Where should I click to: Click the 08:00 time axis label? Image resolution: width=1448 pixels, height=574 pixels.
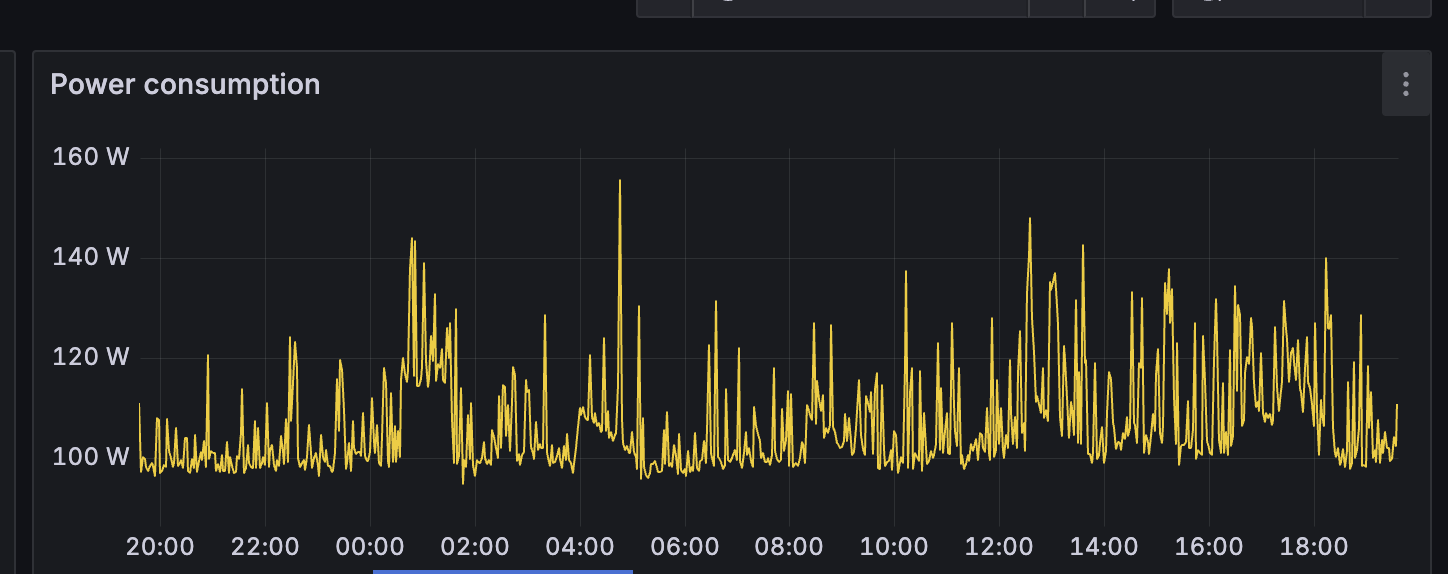coord(789,547)
